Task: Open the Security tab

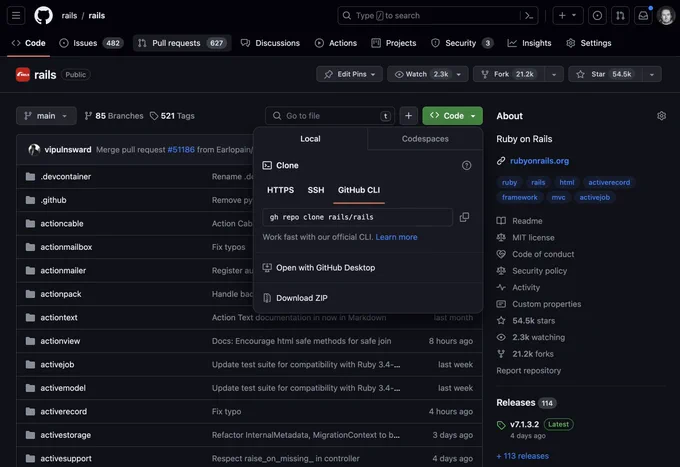Action: [x=462, y=43]
